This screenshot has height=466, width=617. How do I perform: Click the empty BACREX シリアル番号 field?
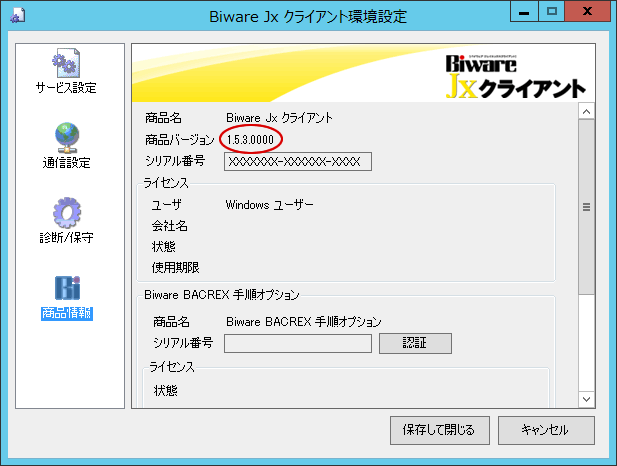pyautogui.click(x=298, y=344)
